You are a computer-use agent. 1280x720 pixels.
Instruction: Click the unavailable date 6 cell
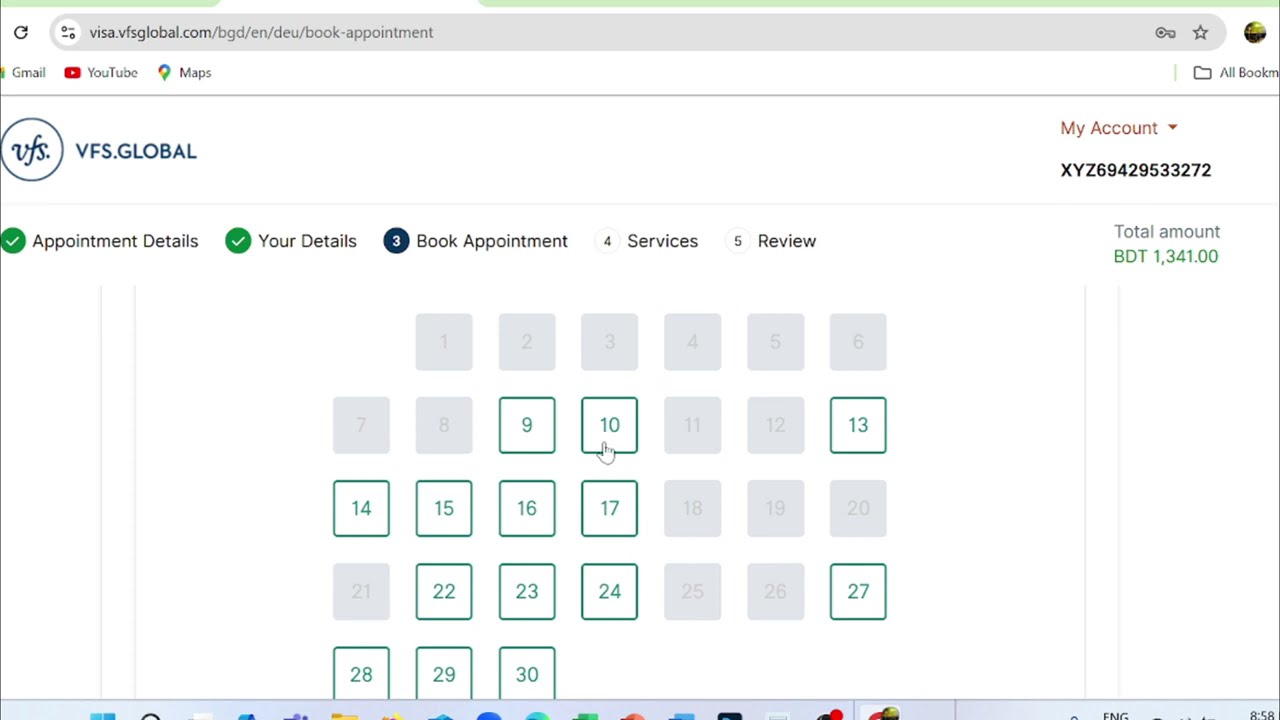pos(858,342)
